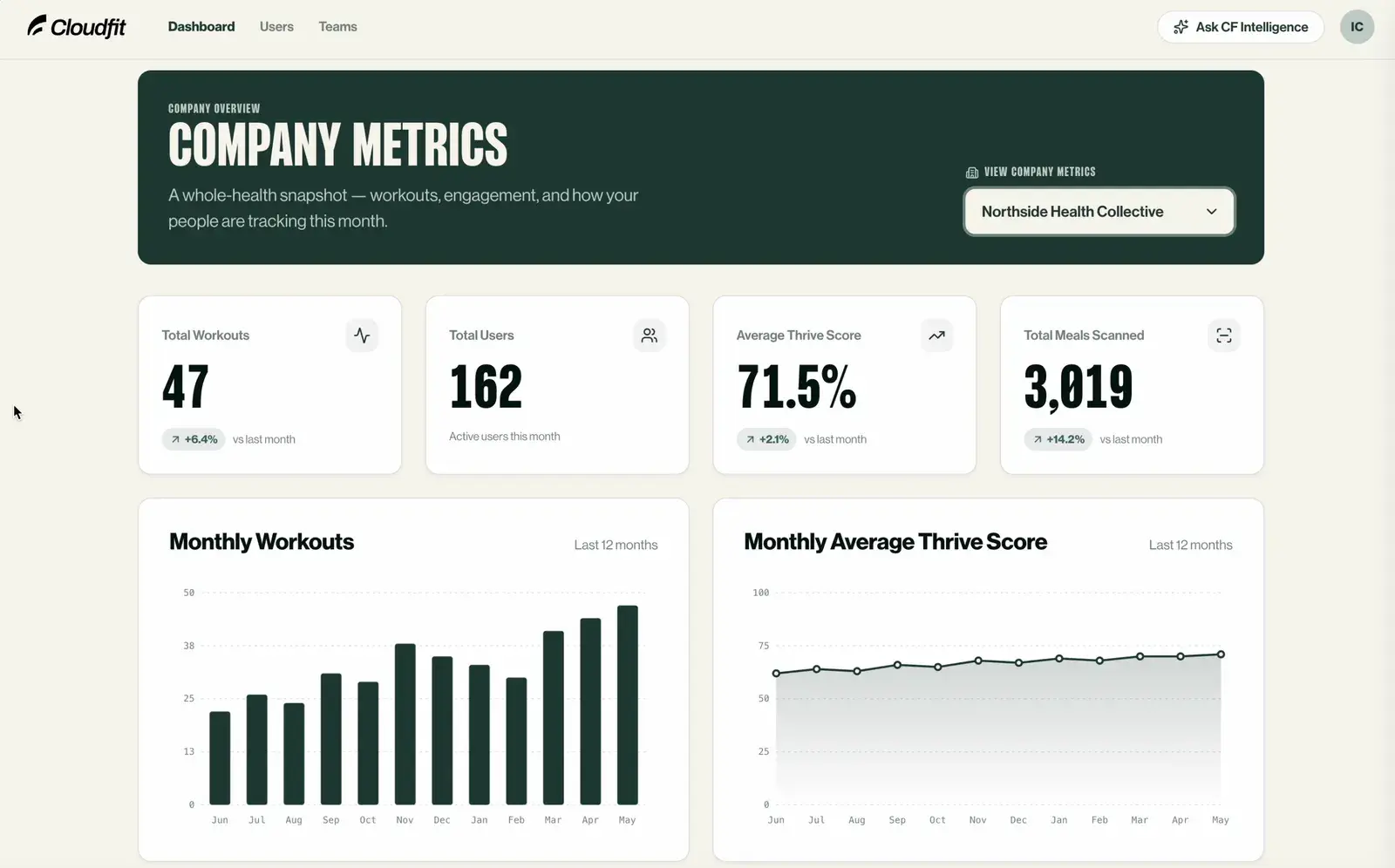Click the May data point on Thrive Score line
Image resolution: width=1395 pixels, height=868 pixels.
[1221, 654]
